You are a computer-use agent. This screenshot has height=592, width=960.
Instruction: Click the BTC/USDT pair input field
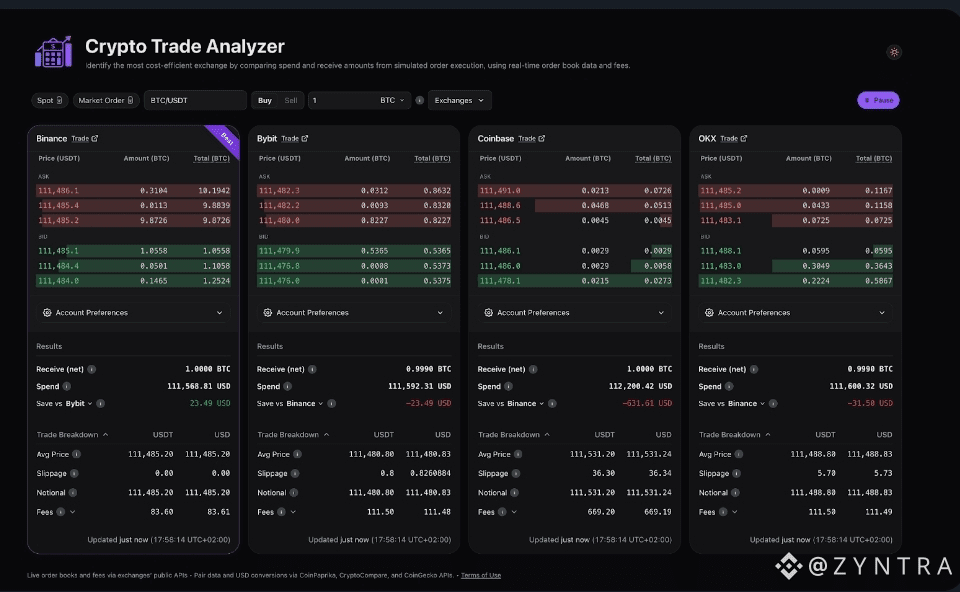click(x=195, y=100)
